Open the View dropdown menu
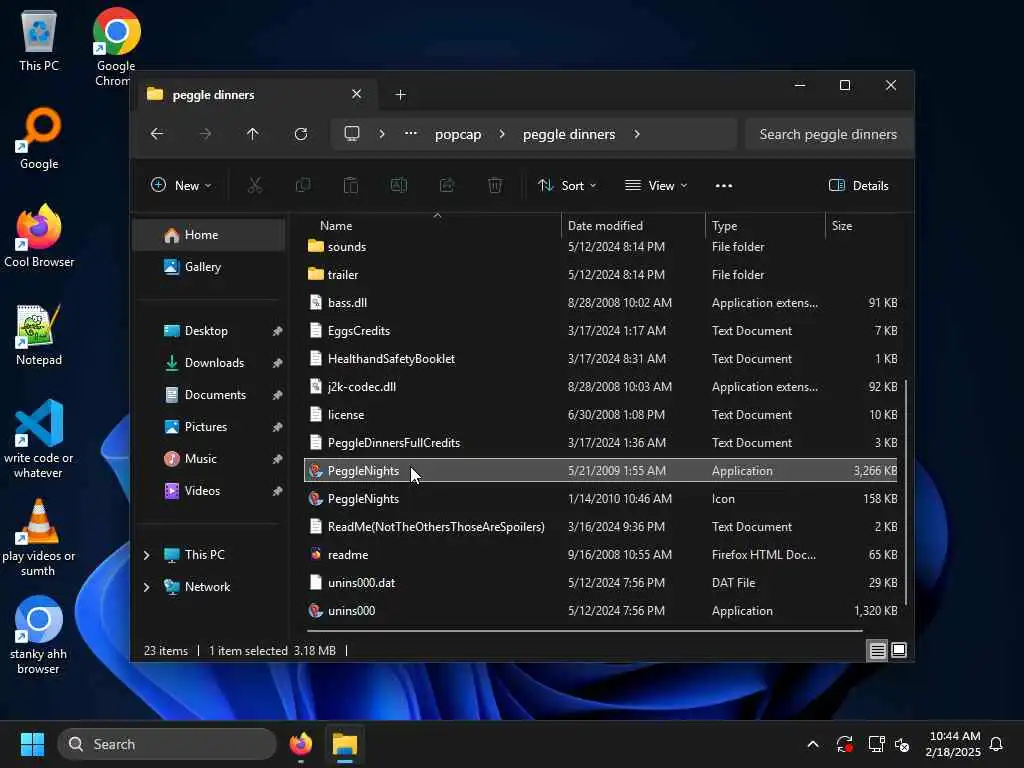The width and height of the screenshot is (1024, 768). 656,185
